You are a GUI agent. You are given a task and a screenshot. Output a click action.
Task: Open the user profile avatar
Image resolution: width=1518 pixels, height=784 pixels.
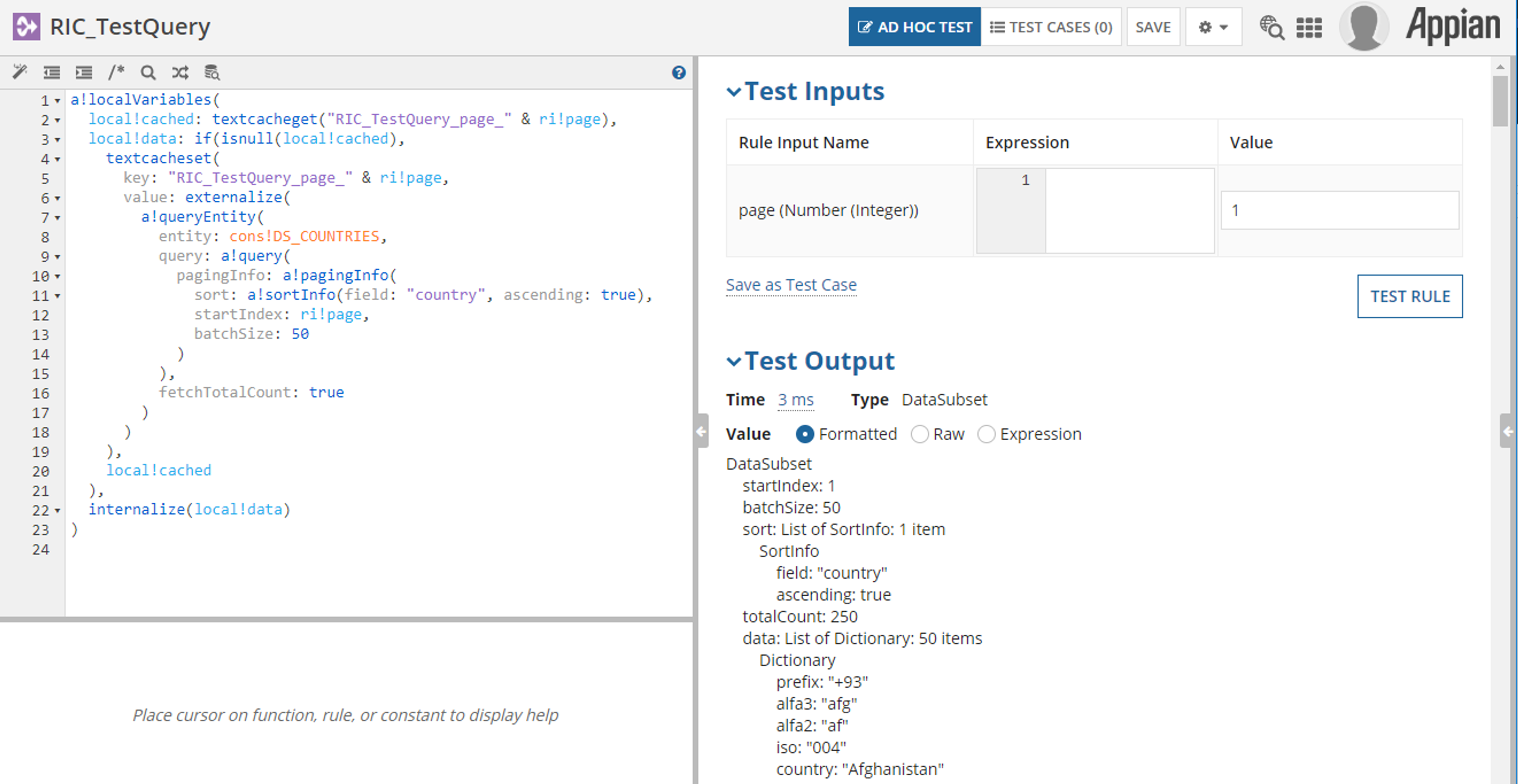point(1364,26)
